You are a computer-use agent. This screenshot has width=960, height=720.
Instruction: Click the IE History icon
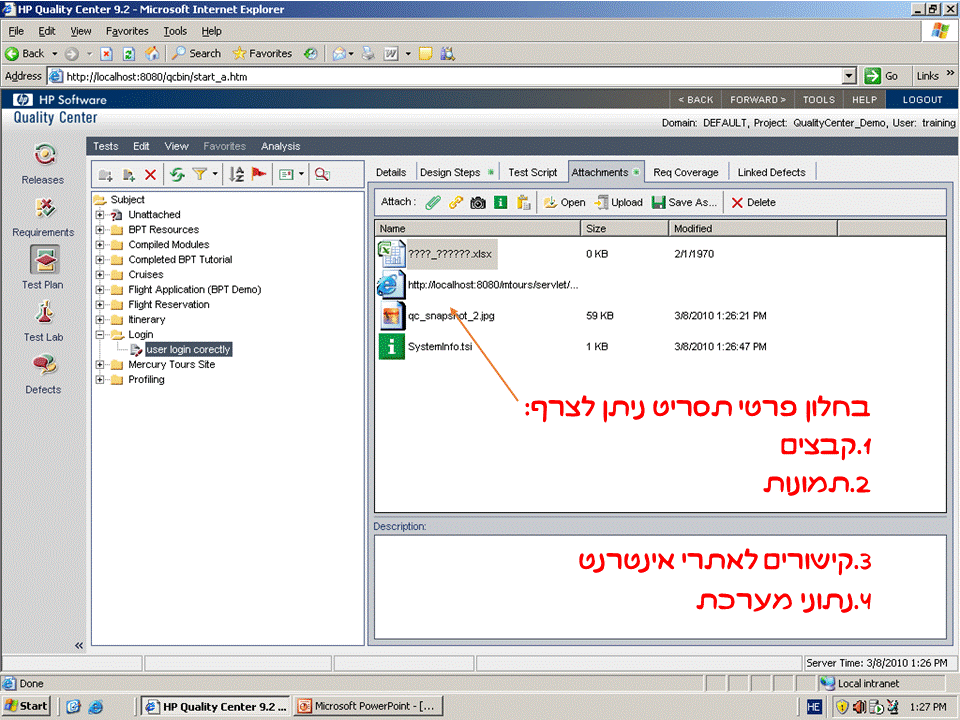[x=310, y=54]
